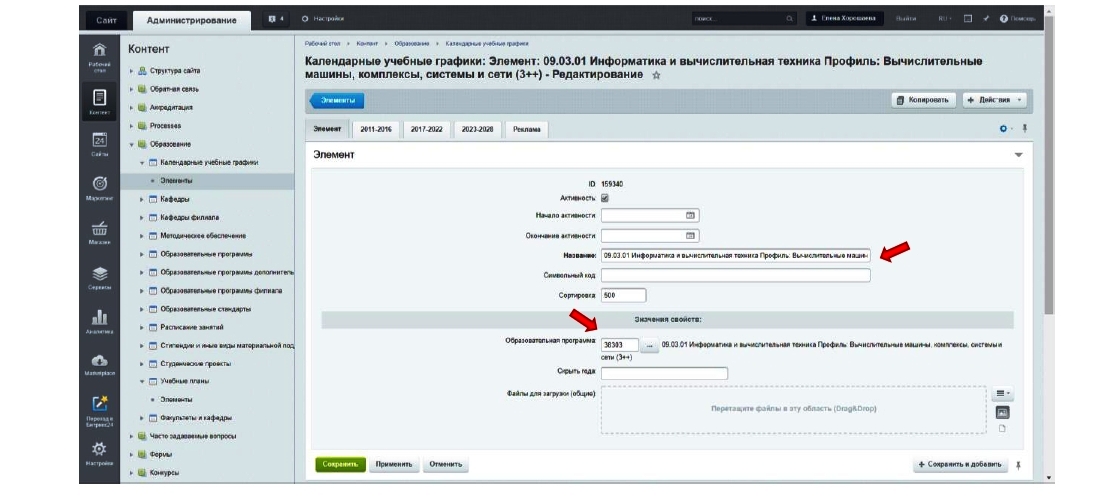Open Настройки gear icon in sidebar
The image size is (1114, 498).
point(99,451)
